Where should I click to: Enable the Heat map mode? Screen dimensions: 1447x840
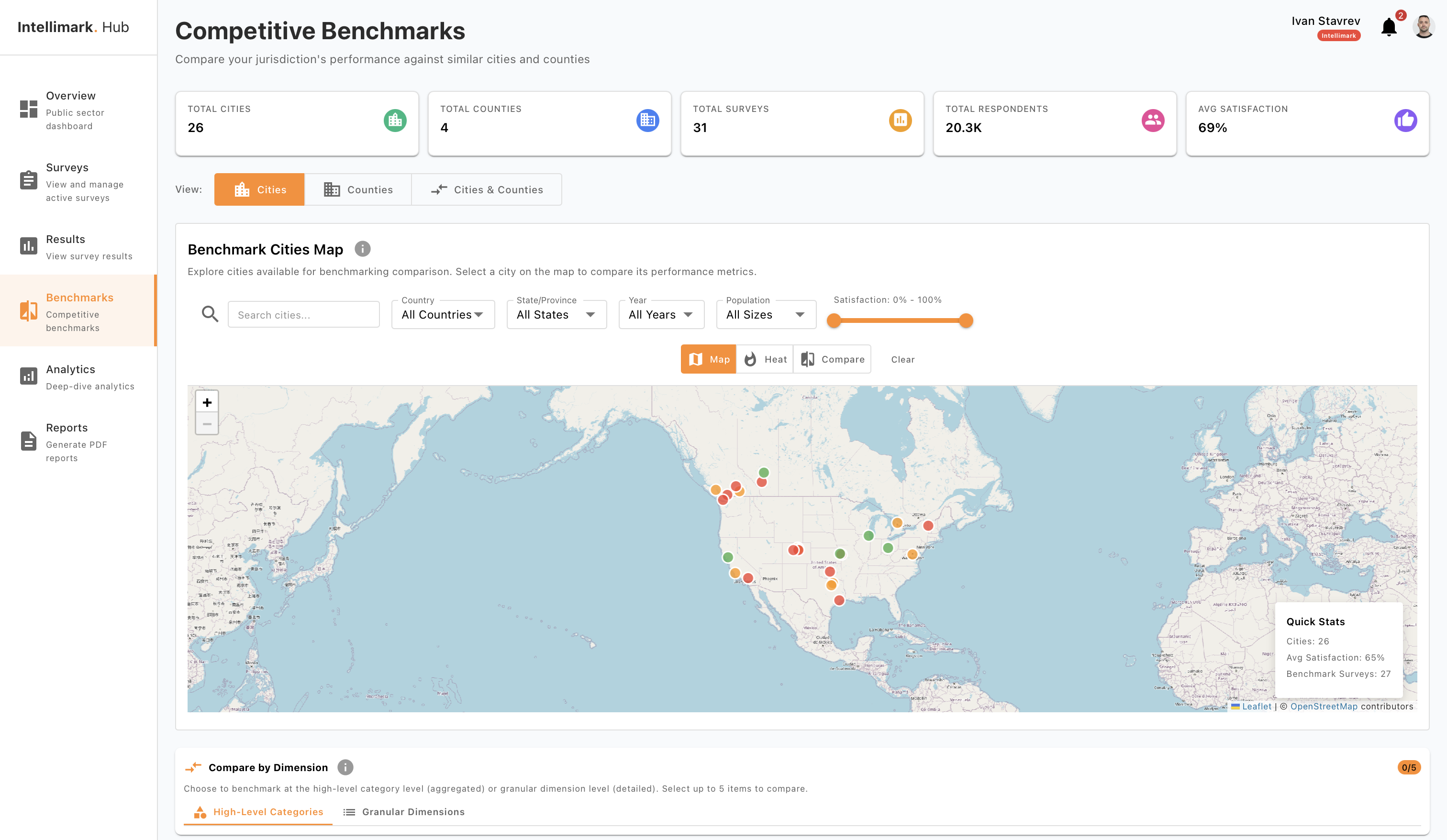pyautogui.click(x=765, y=359)
